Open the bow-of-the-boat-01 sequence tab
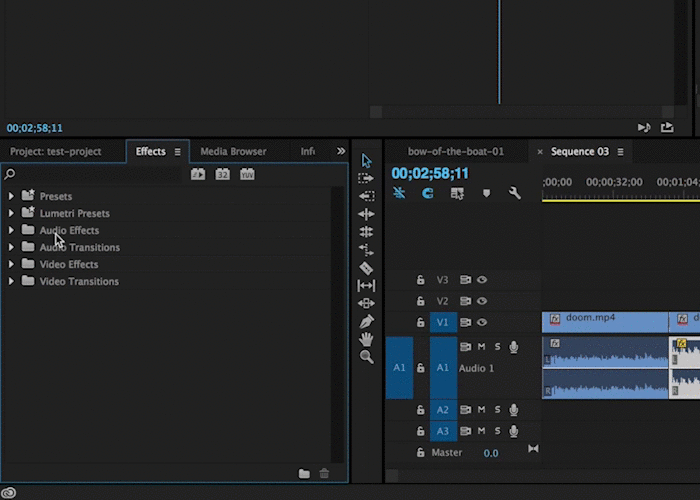The height and width of the screenshot is (500, 700). [455, 151]
